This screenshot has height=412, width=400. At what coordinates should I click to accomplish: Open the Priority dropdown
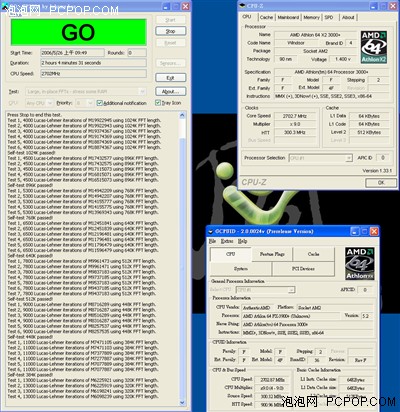pyautogui.click(x=90, y=103)
